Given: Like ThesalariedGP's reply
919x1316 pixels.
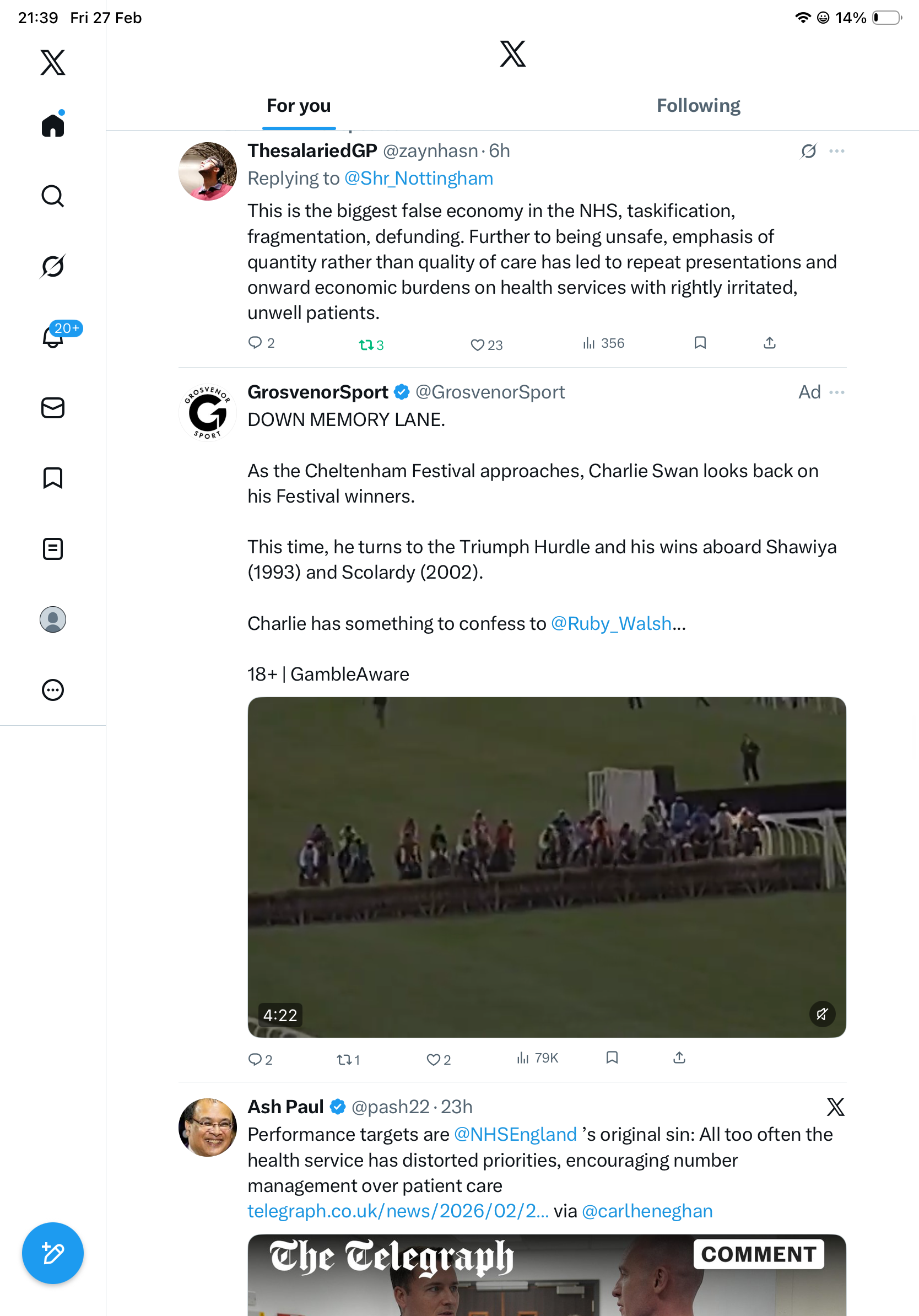Looking at the screenshot, I should click(477, 344).
